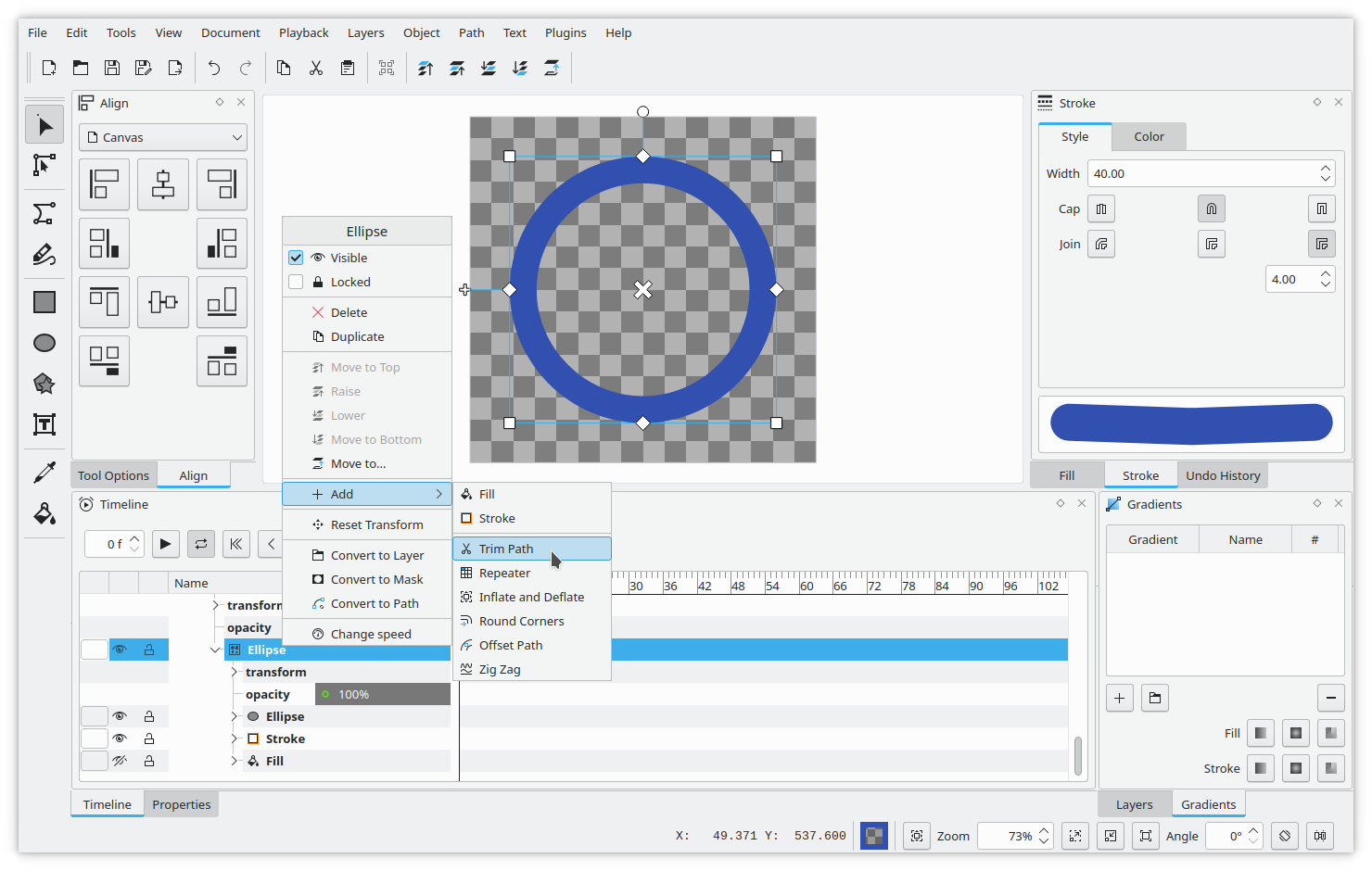Viewport: 1372px width, 871px height.
Task: Select the freehand pencil tool
Action: click(x=44, y=255)
